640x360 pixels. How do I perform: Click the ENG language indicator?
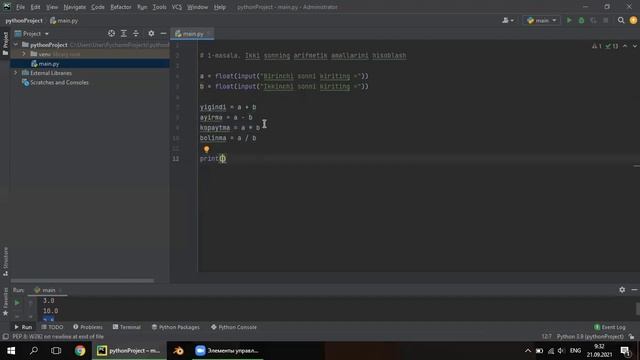(x=575, y=351)
